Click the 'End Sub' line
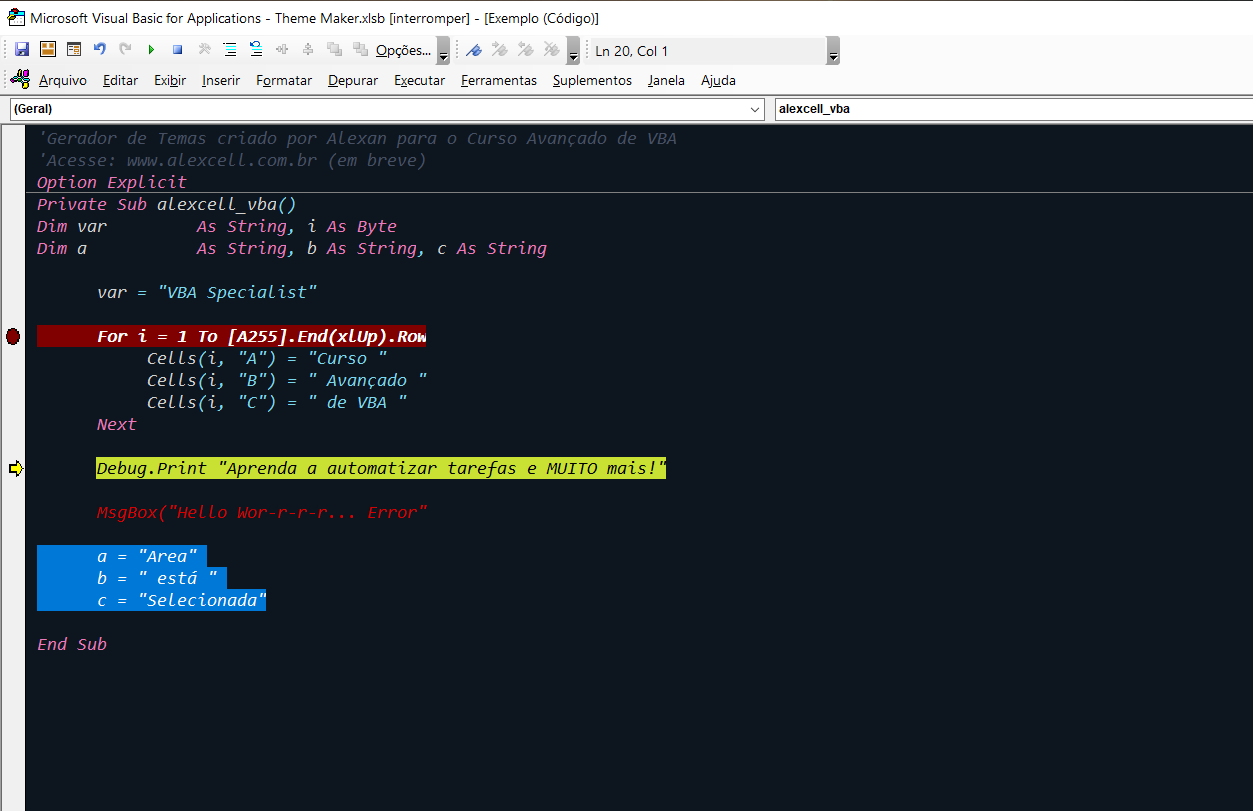 tap(72, 644)
